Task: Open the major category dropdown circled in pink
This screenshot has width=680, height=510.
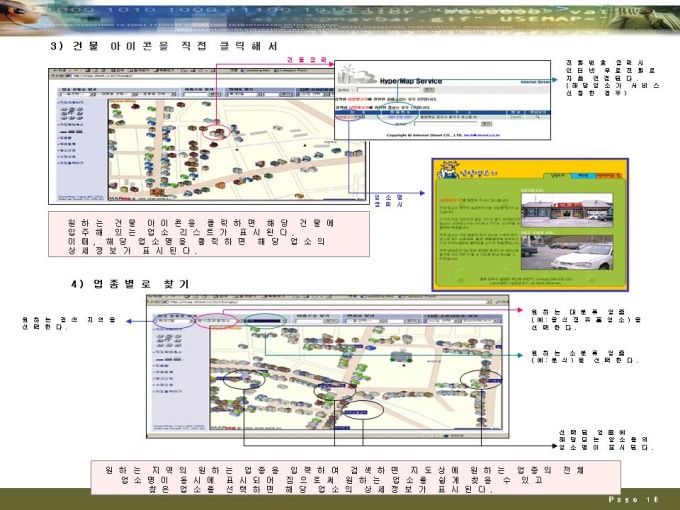Action: pyautogui.click(x=217, y=321)
